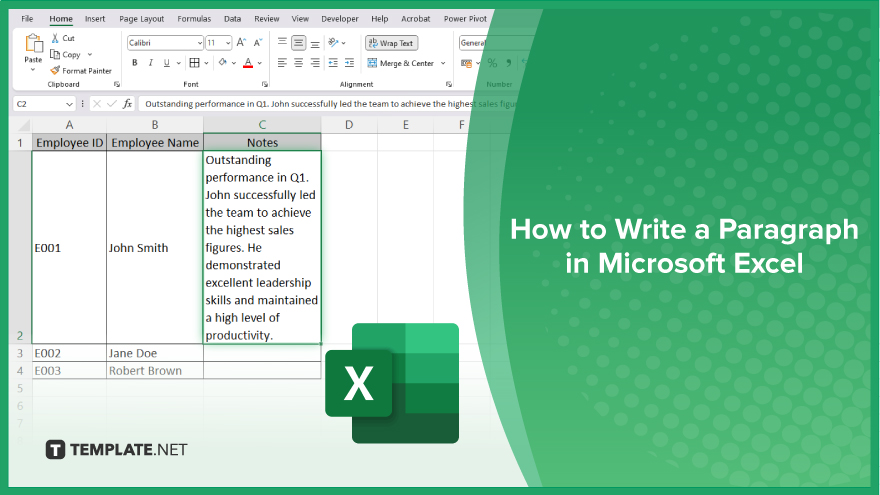
Task: Select cell containing Jane Doe
Action: 154,353
